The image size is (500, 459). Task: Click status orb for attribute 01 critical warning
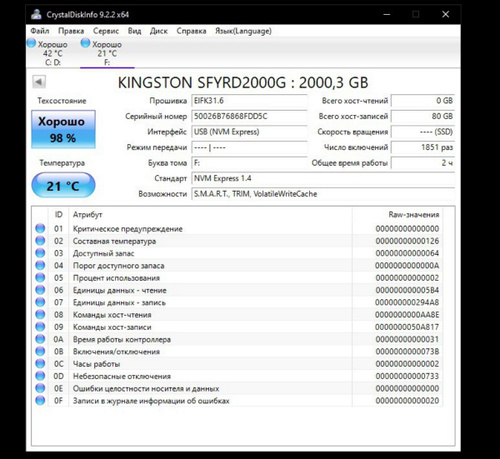(x=40, y=228)
